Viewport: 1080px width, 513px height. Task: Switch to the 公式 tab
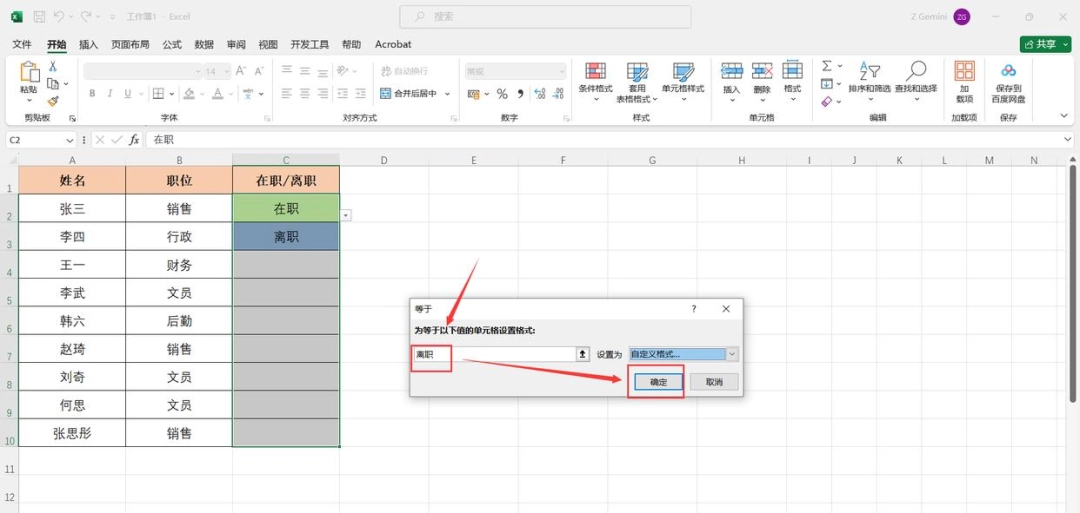point(172,44)
